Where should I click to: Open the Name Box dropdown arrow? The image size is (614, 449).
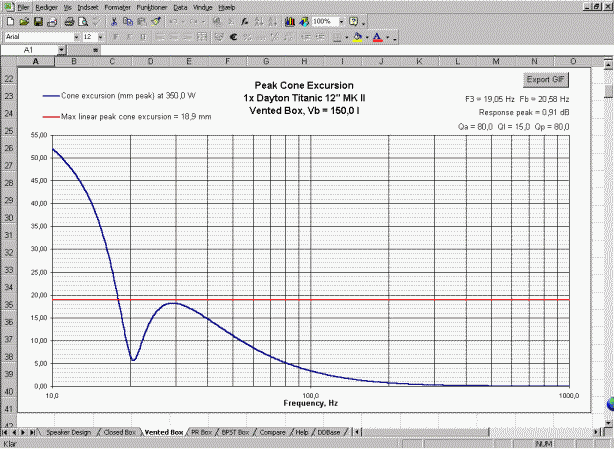click(x=61, y=49)
